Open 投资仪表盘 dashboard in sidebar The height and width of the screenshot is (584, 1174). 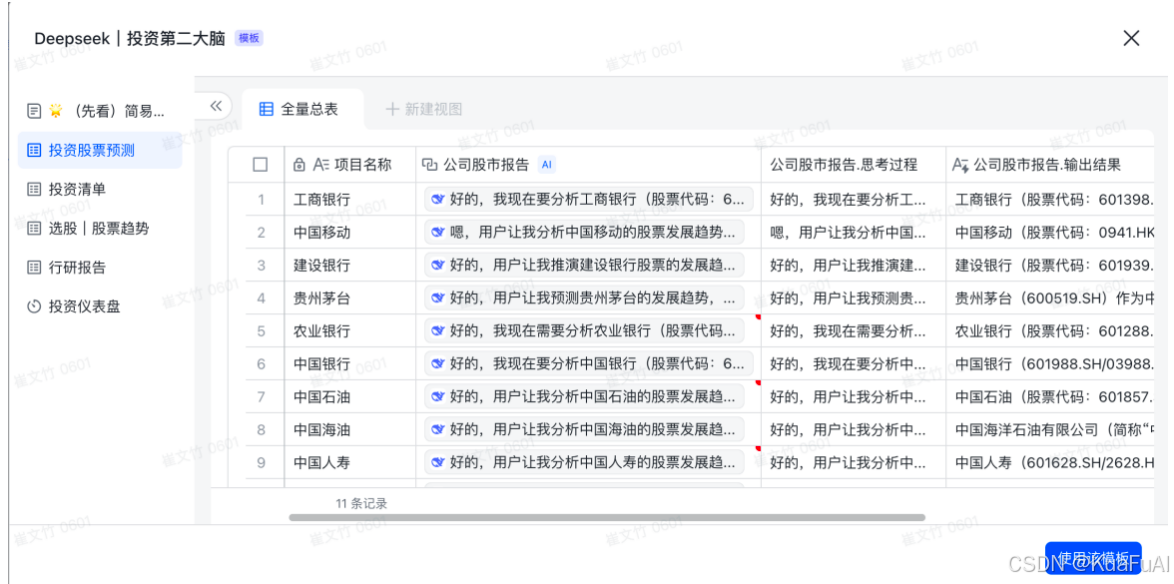tap(100, 306)
